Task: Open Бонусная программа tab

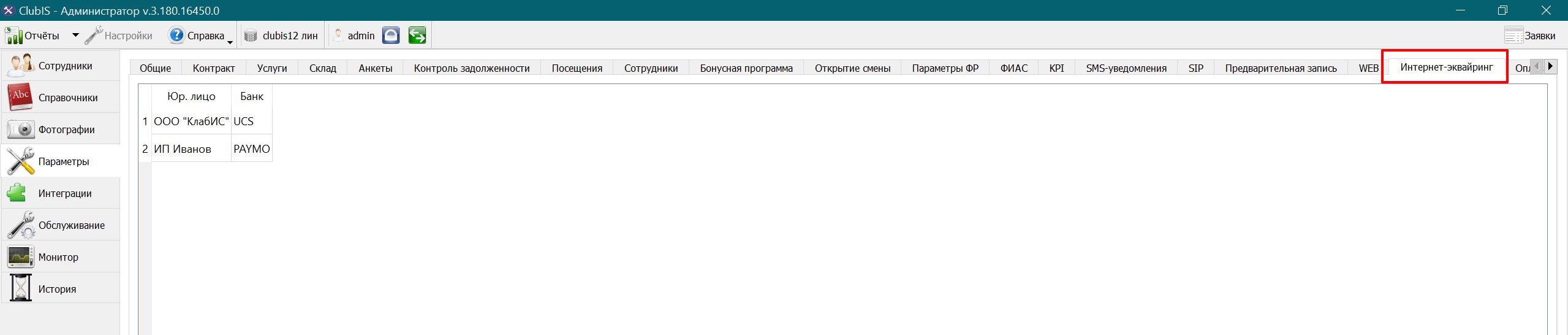Action: tap(746, 68)
